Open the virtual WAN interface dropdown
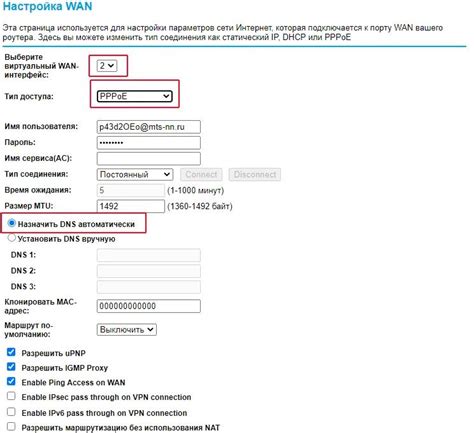Image resolution: width=474 pixels, height=433 pixels. pos(107,66)
